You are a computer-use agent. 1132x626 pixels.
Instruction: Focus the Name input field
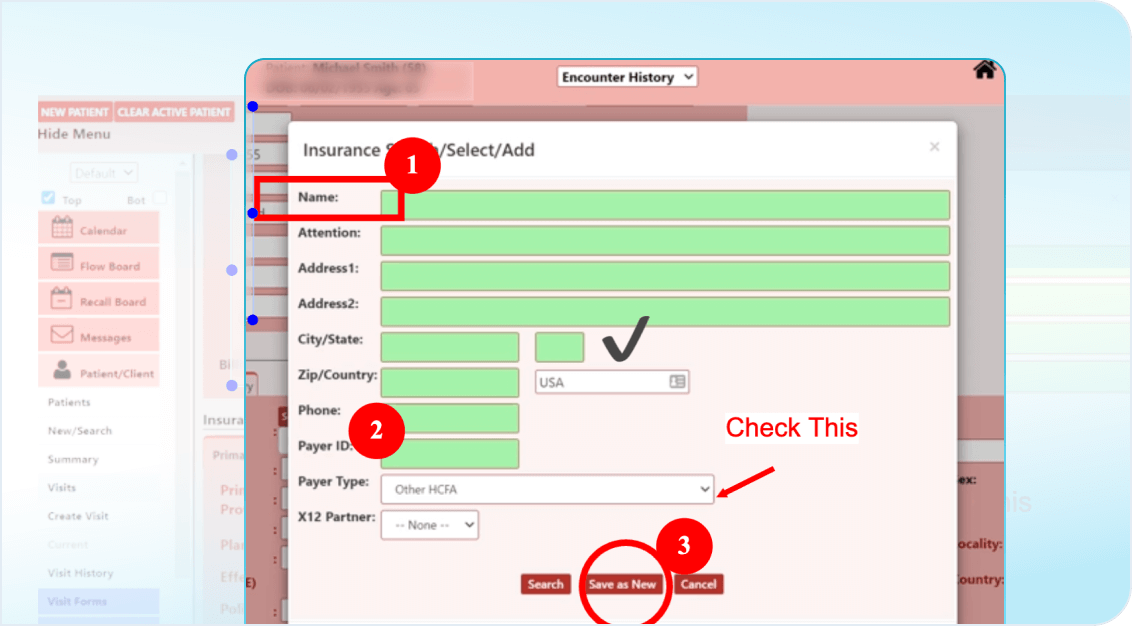(665, 205)
